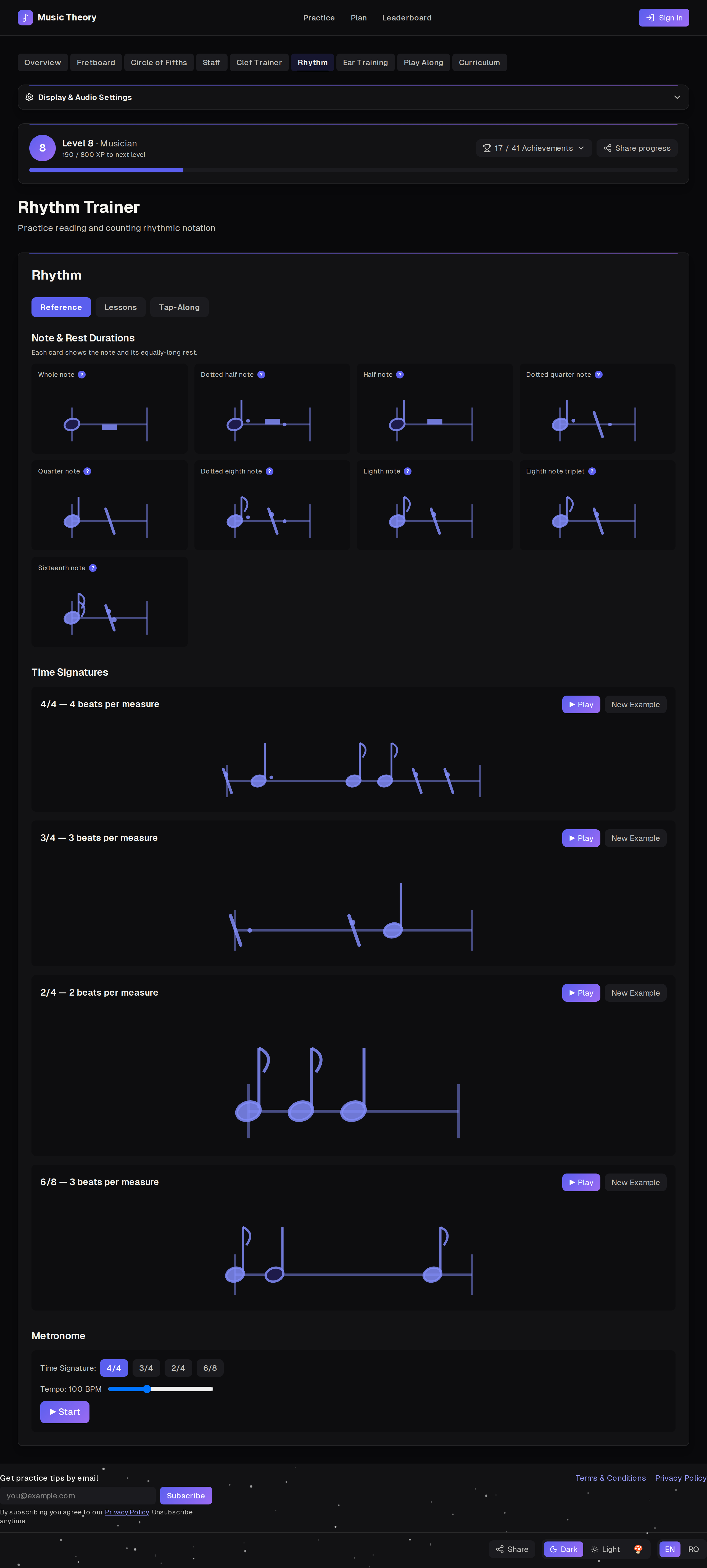
Task: Open help for Eighth note
Action: (408, 471)
